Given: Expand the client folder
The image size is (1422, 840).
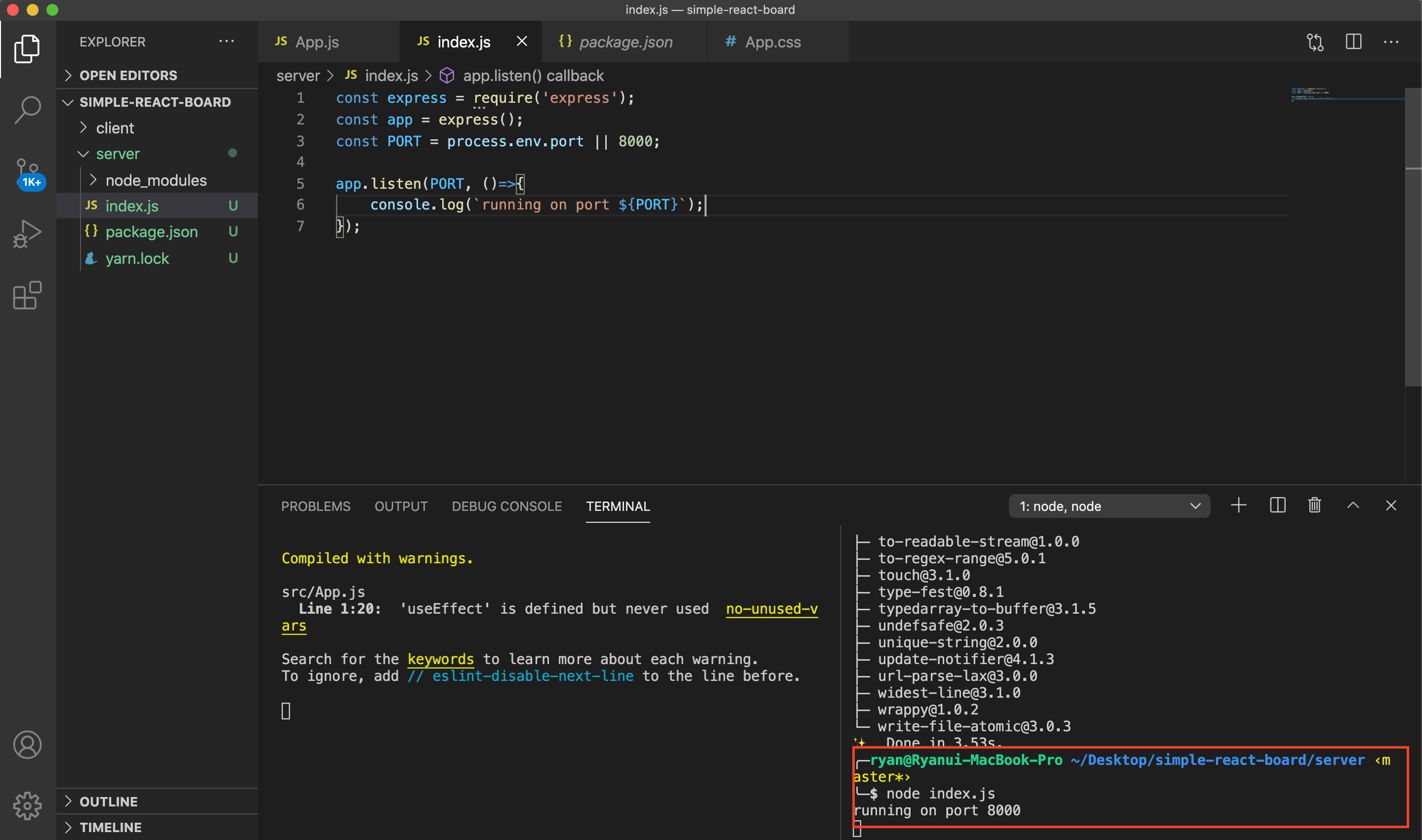Looking at the screenshot, I should pyautogui.click(x=115, y=128).
